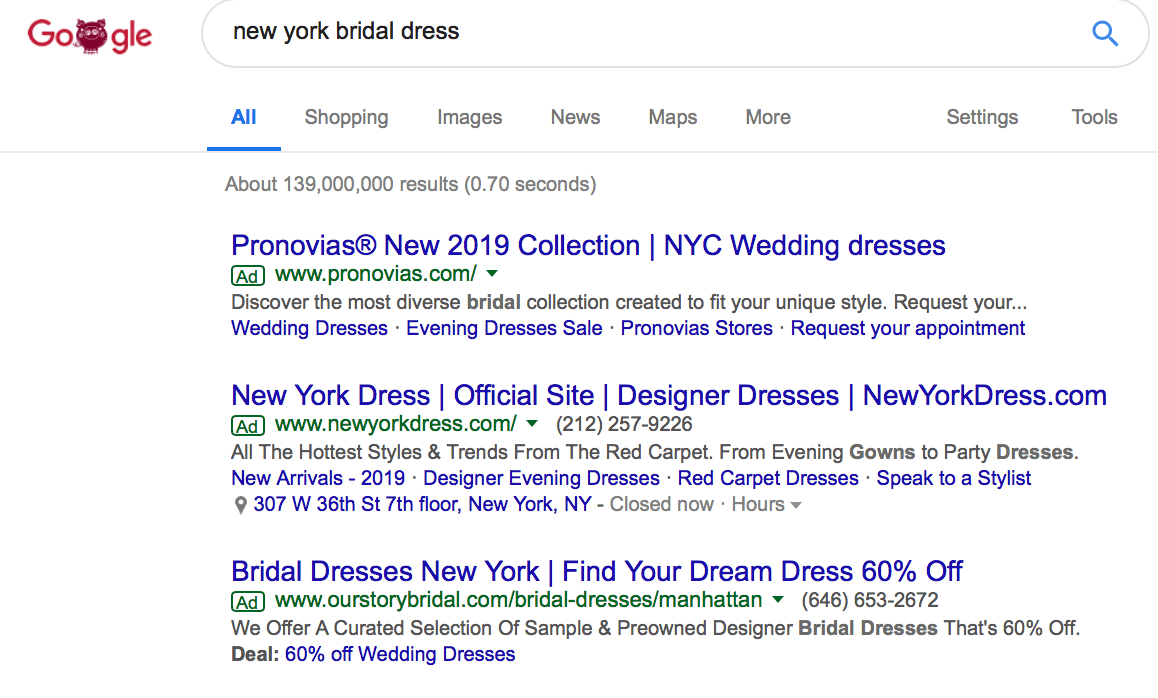
Task: Open the Google doodle logo
Action: [x=90, y=35]
